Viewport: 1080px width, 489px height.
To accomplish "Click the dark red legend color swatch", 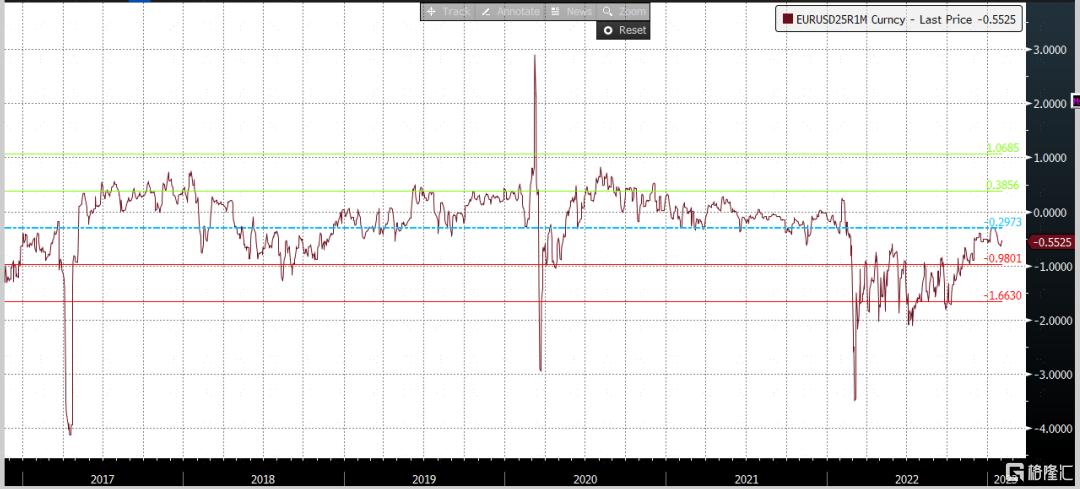I will click(x=786, y=20).
